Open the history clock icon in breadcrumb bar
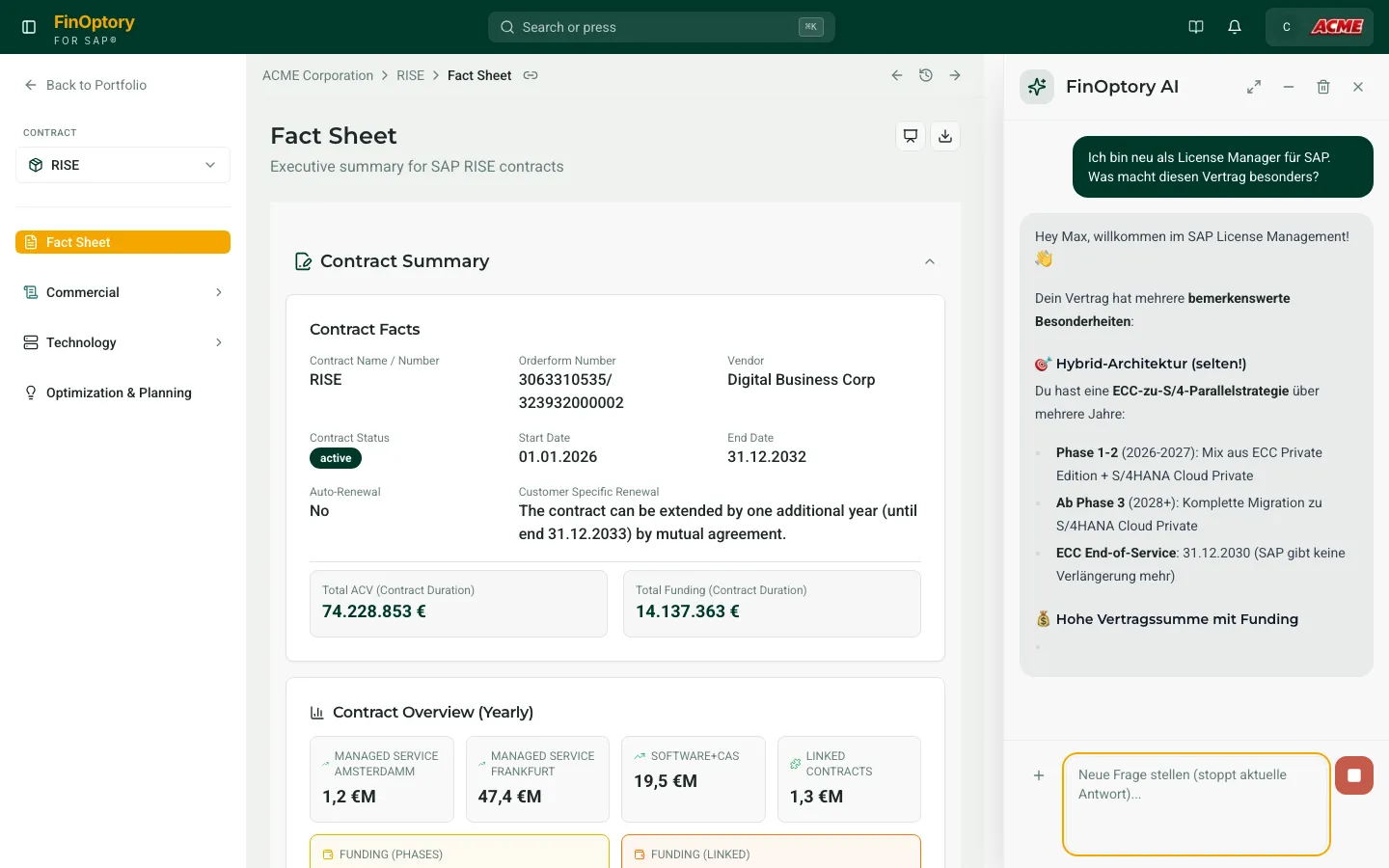Screen dimensions: 1389x868 click(926, 75)
